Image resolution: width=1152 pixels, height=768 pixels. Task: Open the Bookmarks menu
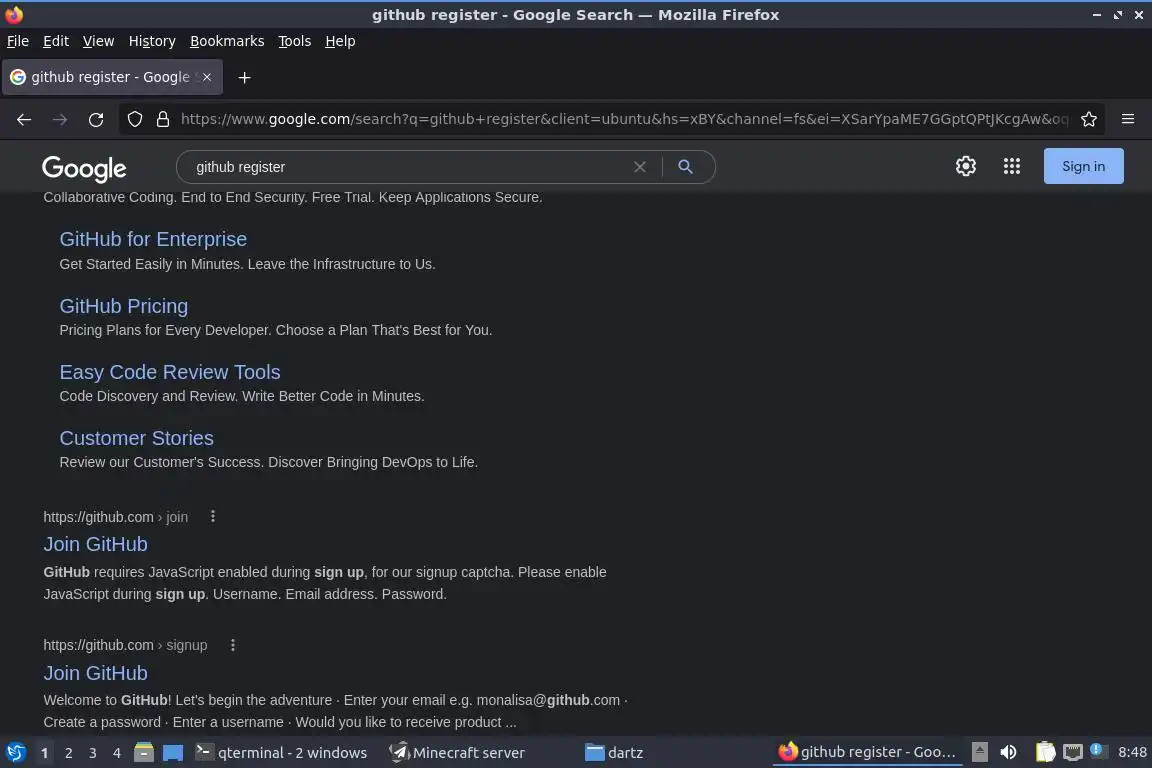[x=227, y=41]
